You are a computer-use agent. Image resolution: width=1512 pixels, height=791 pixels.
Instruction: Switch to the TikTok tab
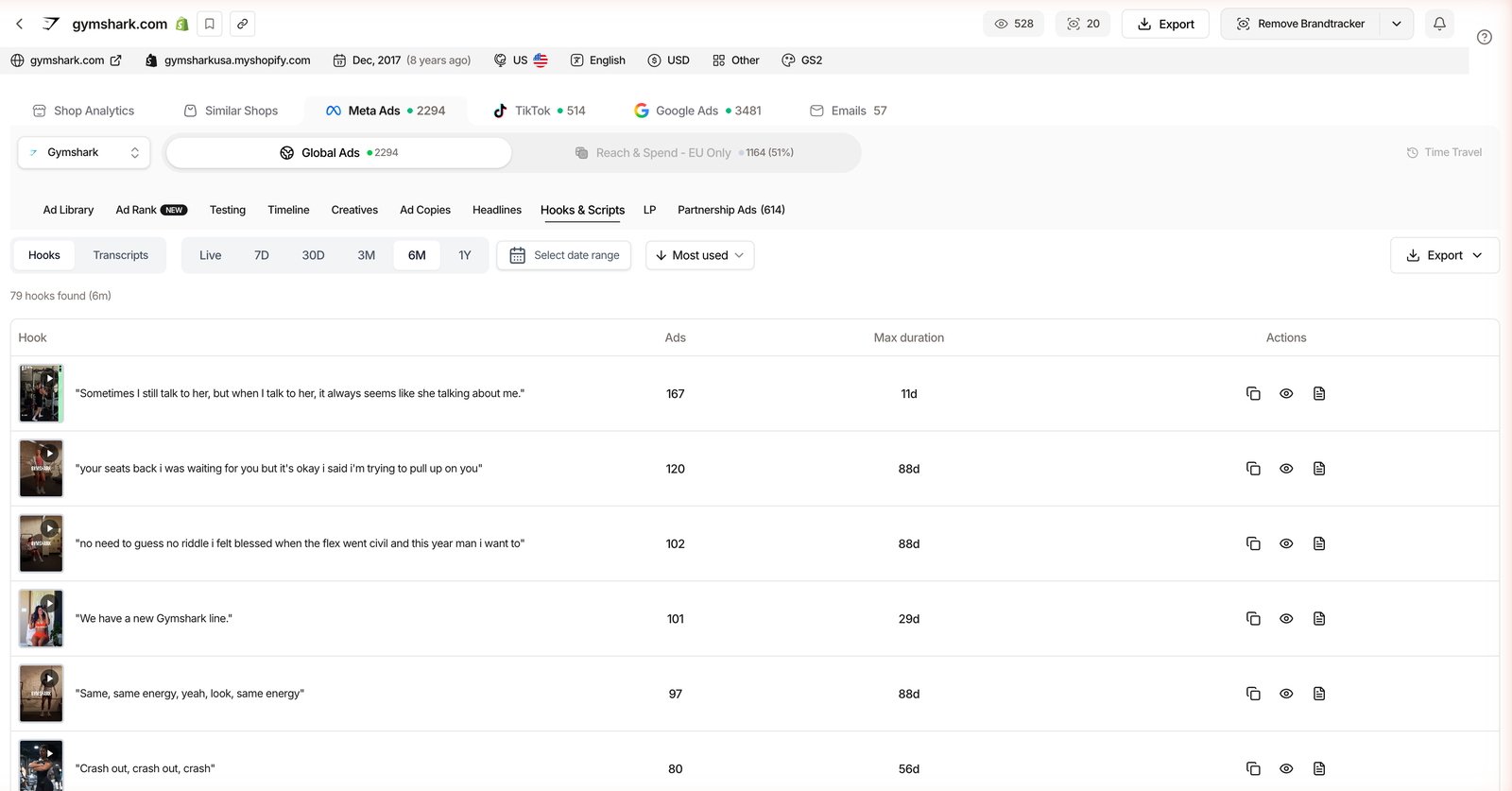pyautogui.click(x=540, y=111)
